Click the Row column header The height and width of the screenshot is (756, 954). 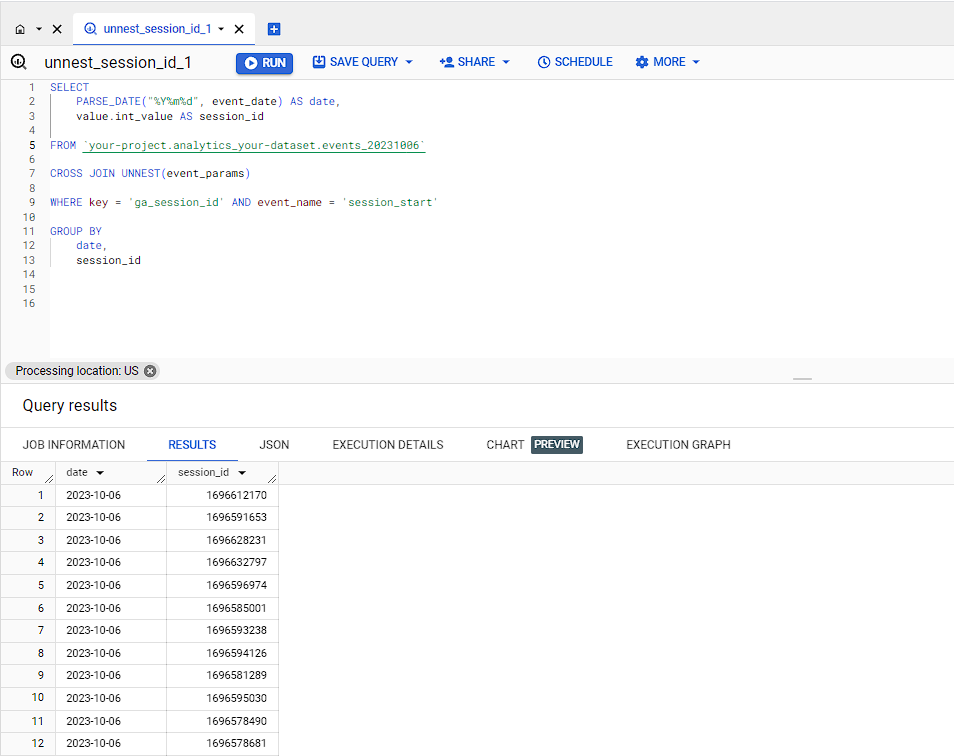[x=23, y=473]
